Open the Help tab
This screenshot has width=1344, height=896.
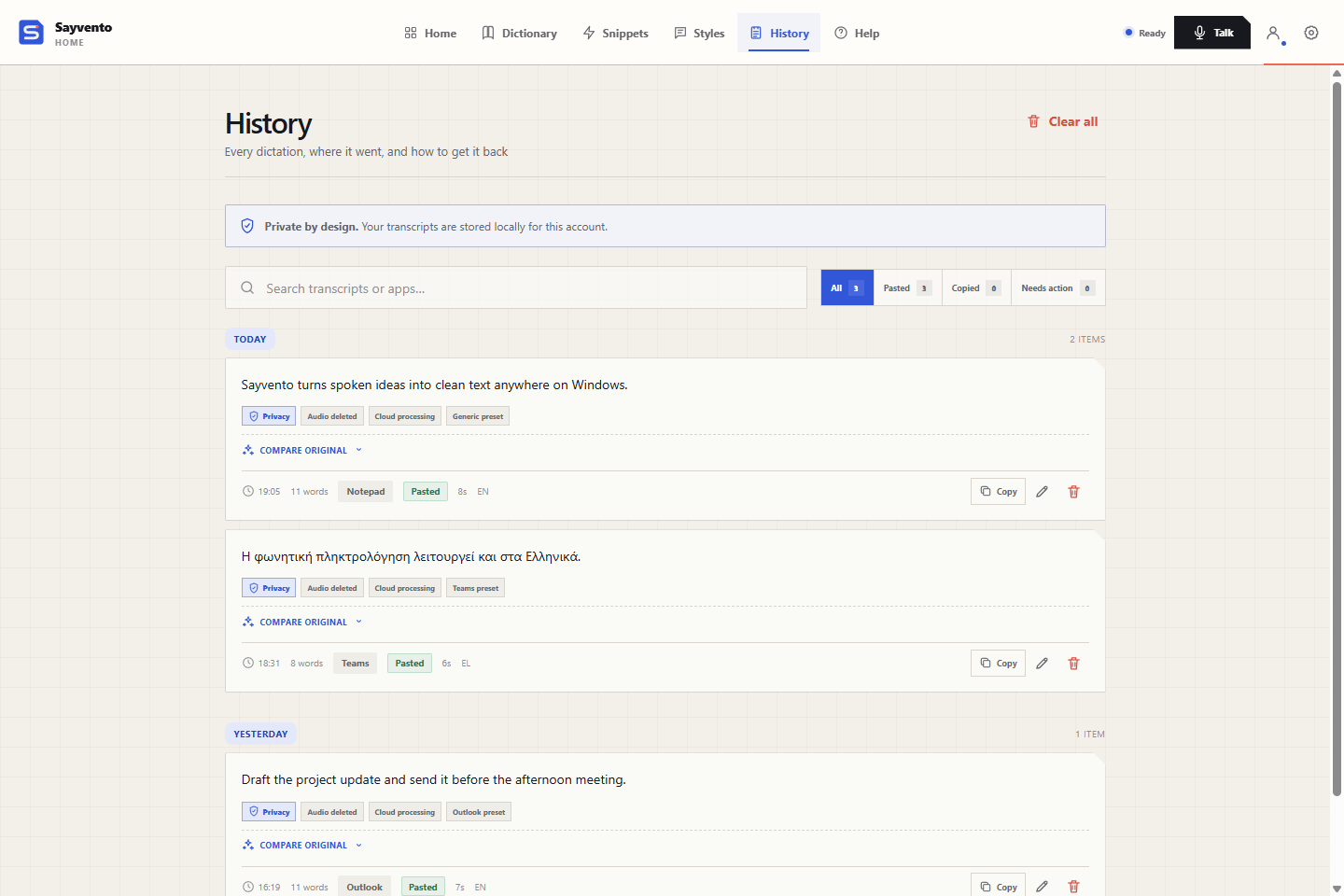857,33
